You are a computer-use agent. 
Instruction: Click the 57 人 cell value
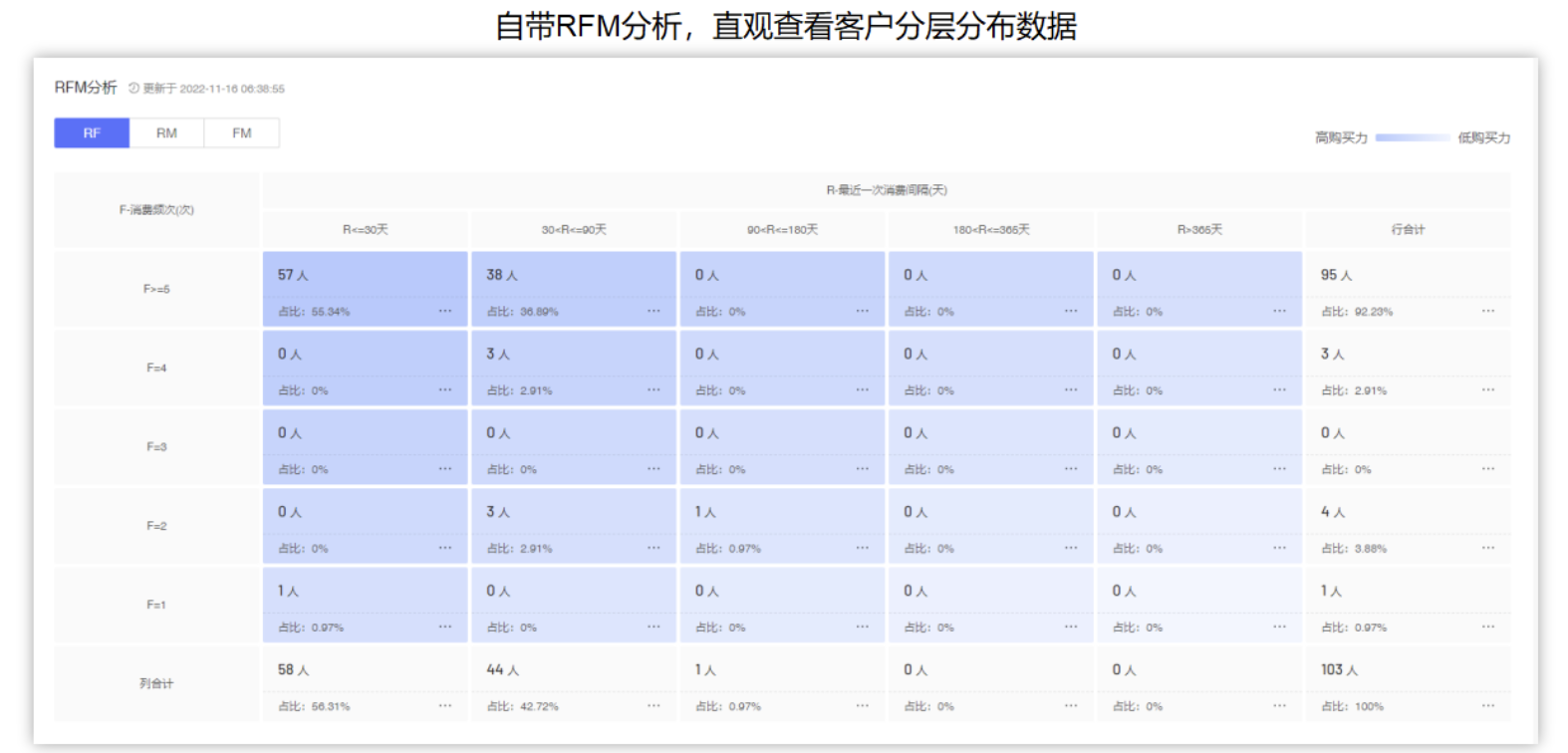[293, 275]
